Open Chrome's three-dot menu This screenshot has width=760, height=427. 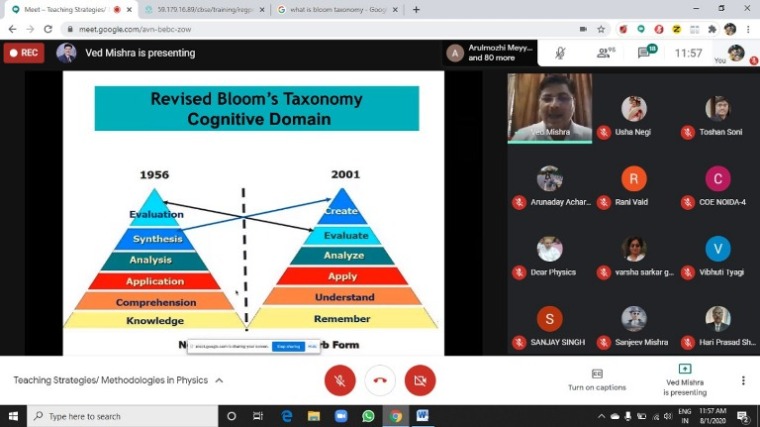(748, 29)
